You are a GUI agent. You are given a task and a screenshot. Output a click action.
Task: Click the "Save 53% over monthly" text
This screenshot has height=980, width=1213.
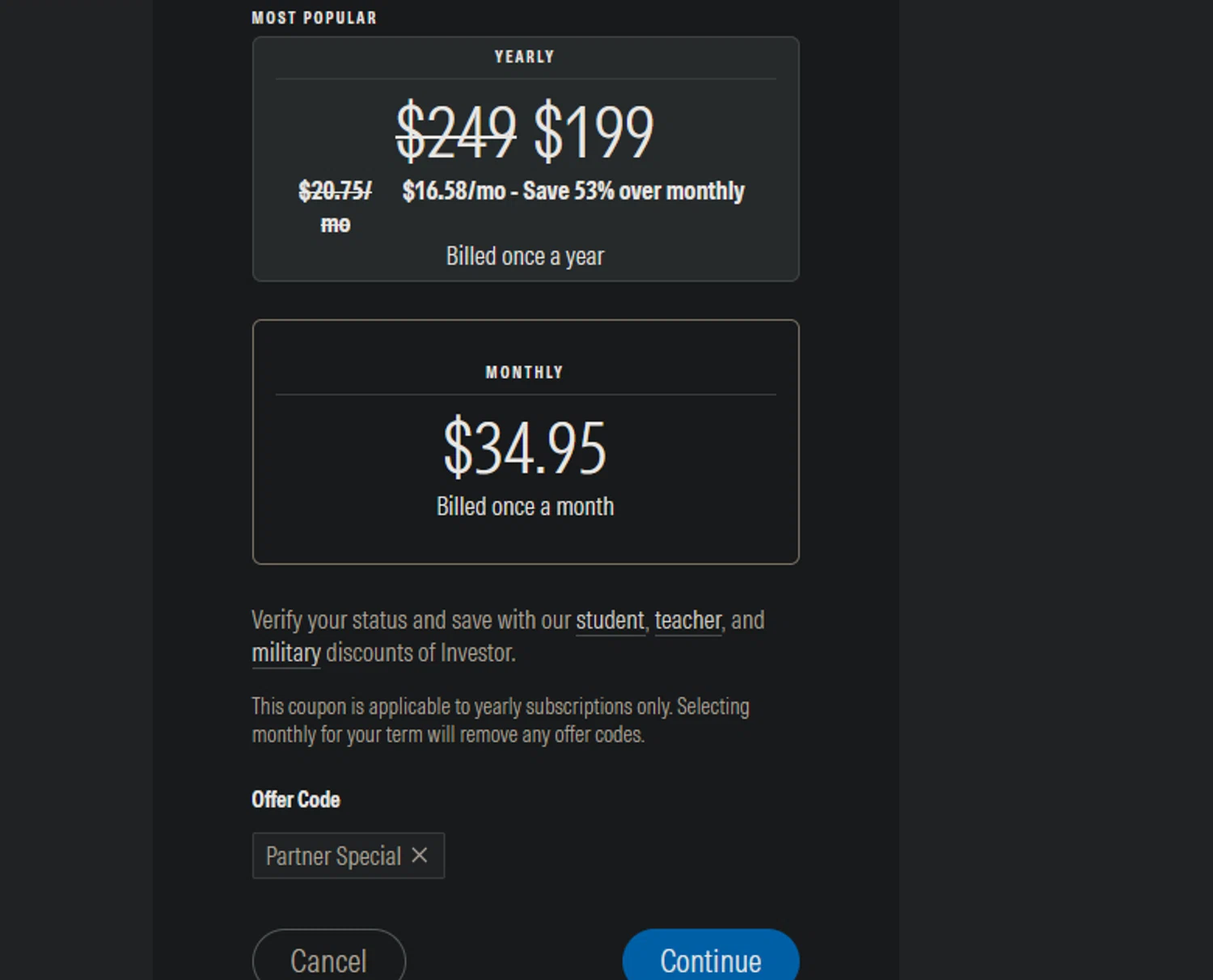[633, 192]
